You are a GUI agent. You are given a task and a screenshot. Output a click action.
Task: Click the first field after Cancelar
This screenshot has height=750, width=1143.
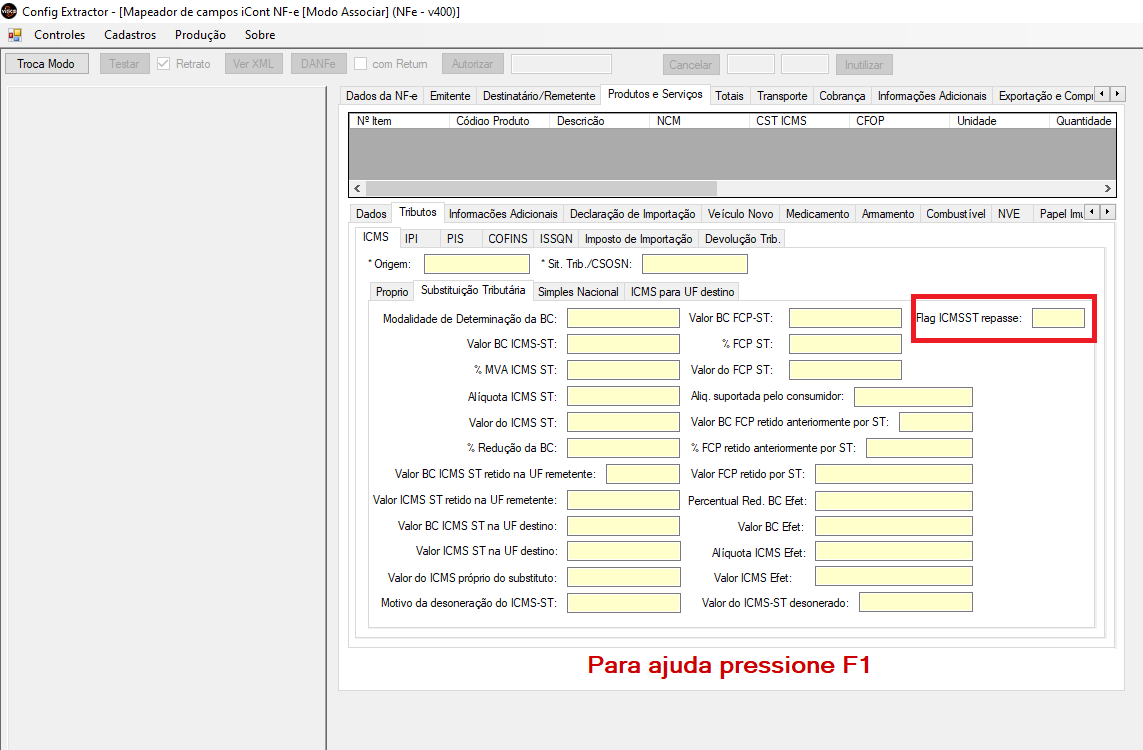[751, 64]
